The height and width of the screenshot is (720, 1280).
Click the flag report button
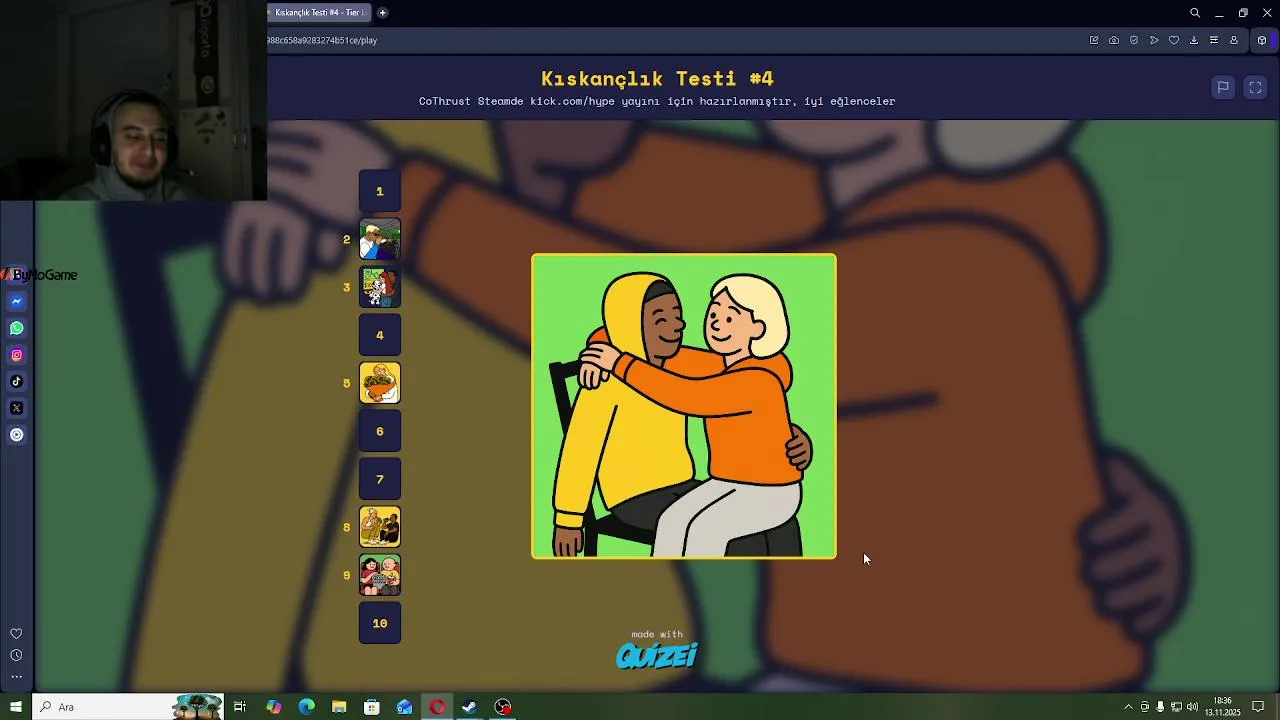(1223, 87)
